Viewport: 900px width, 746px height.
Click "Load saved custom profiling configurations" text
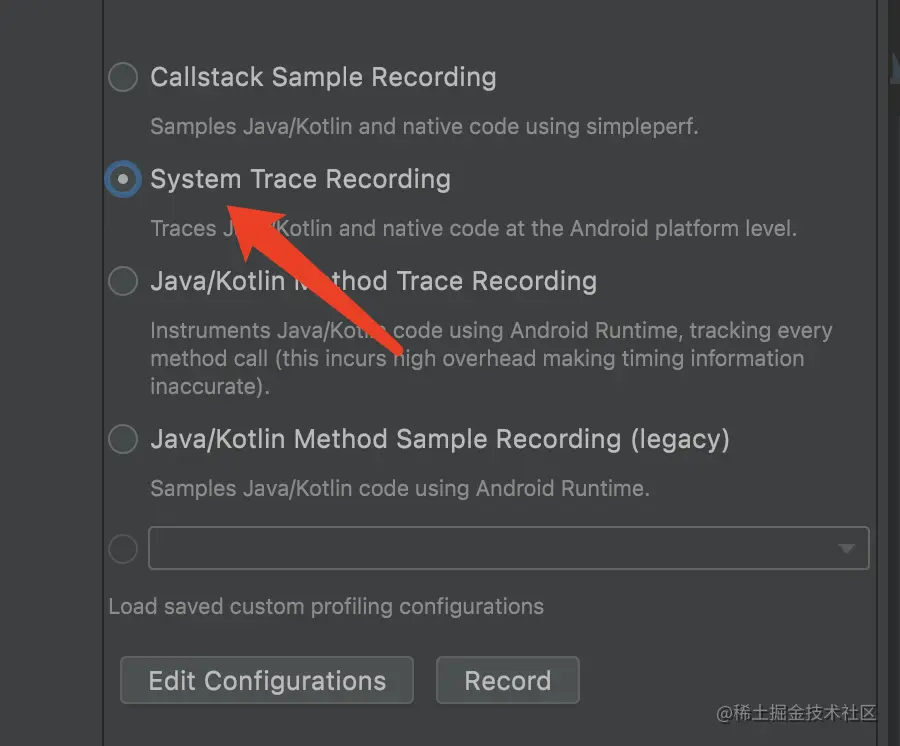[x=326, y=606]
